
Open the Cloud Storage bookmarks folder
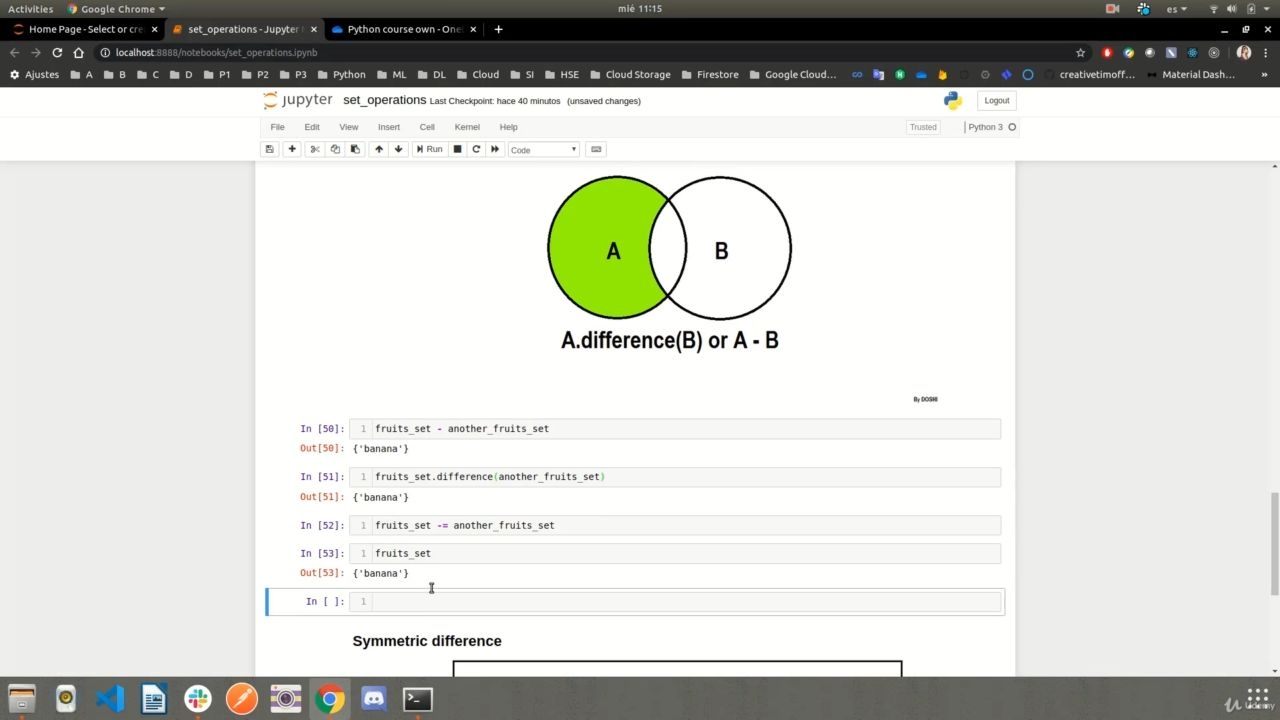coord(630,74)
